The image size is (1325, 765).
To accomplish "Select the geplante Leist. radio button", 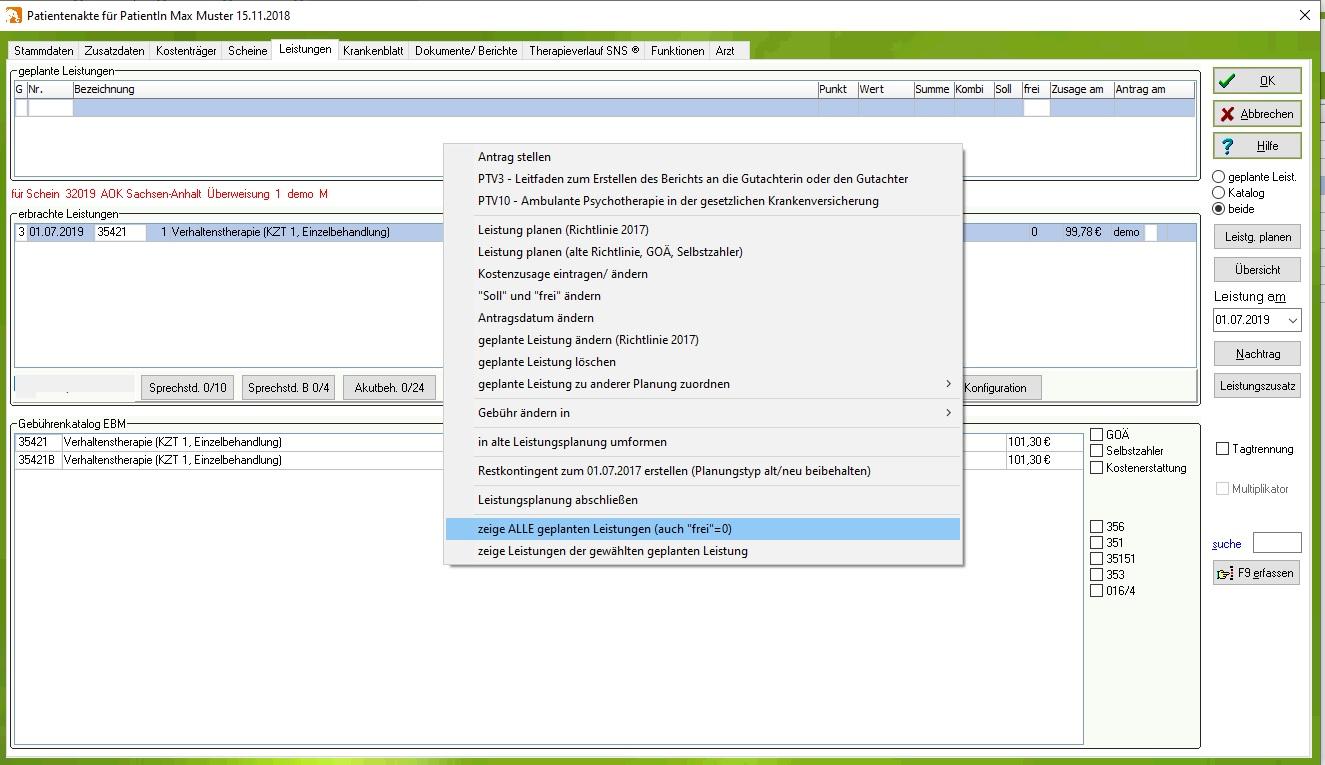I will 1218,177.
